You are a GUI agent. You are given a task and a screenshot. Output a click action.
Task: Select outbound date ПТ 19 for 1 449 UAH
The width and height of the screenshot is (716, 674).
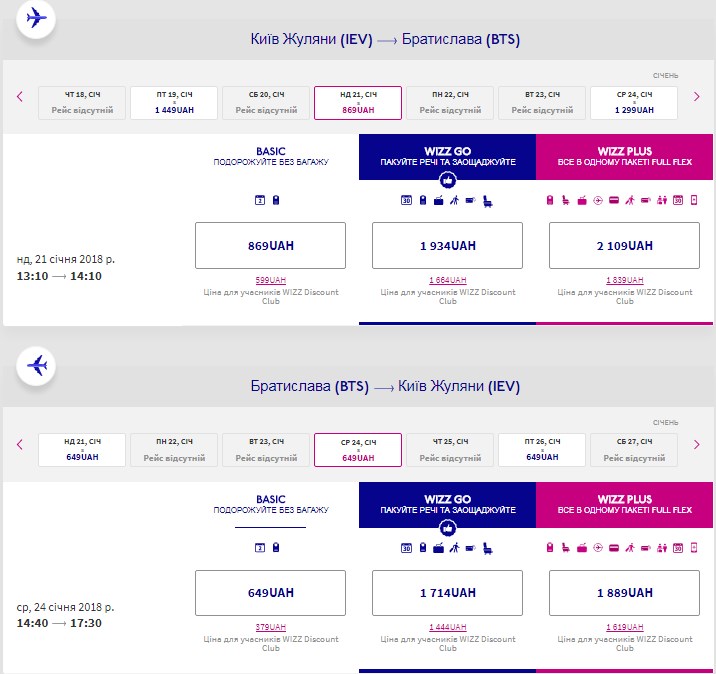[x=174, y=102]
